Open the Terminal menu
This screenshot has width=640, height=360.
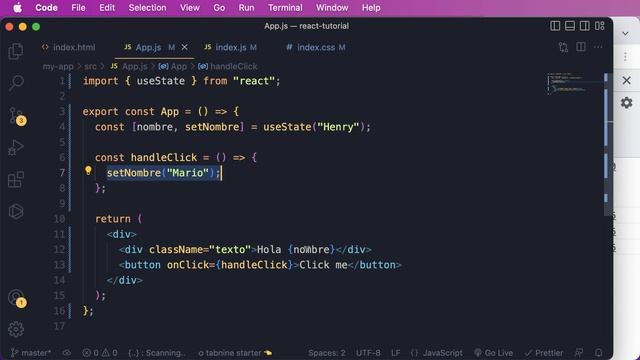(285, 8)
